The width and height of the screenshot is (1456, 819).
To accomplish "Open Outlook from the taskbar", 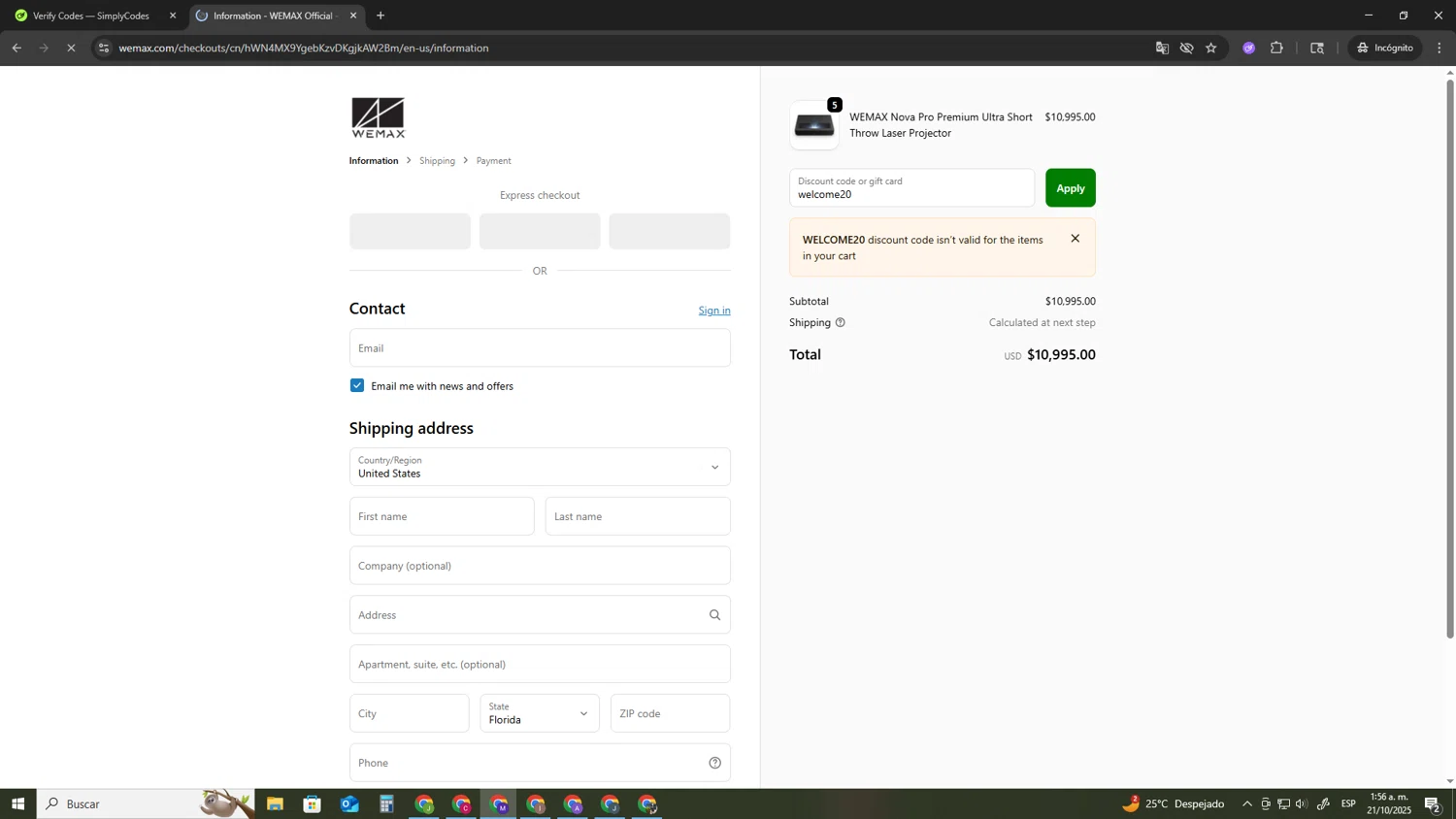I will (349, 803).
